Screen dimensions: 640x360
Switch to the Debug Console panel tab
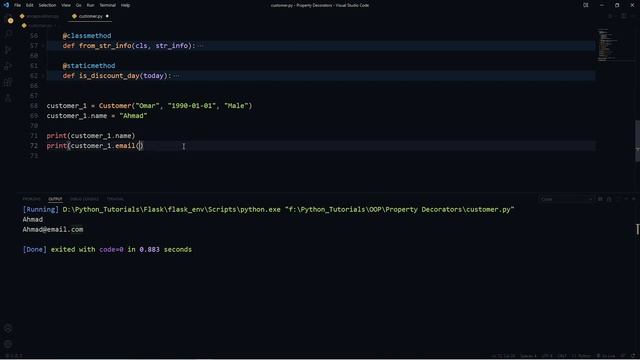point(84,199)
